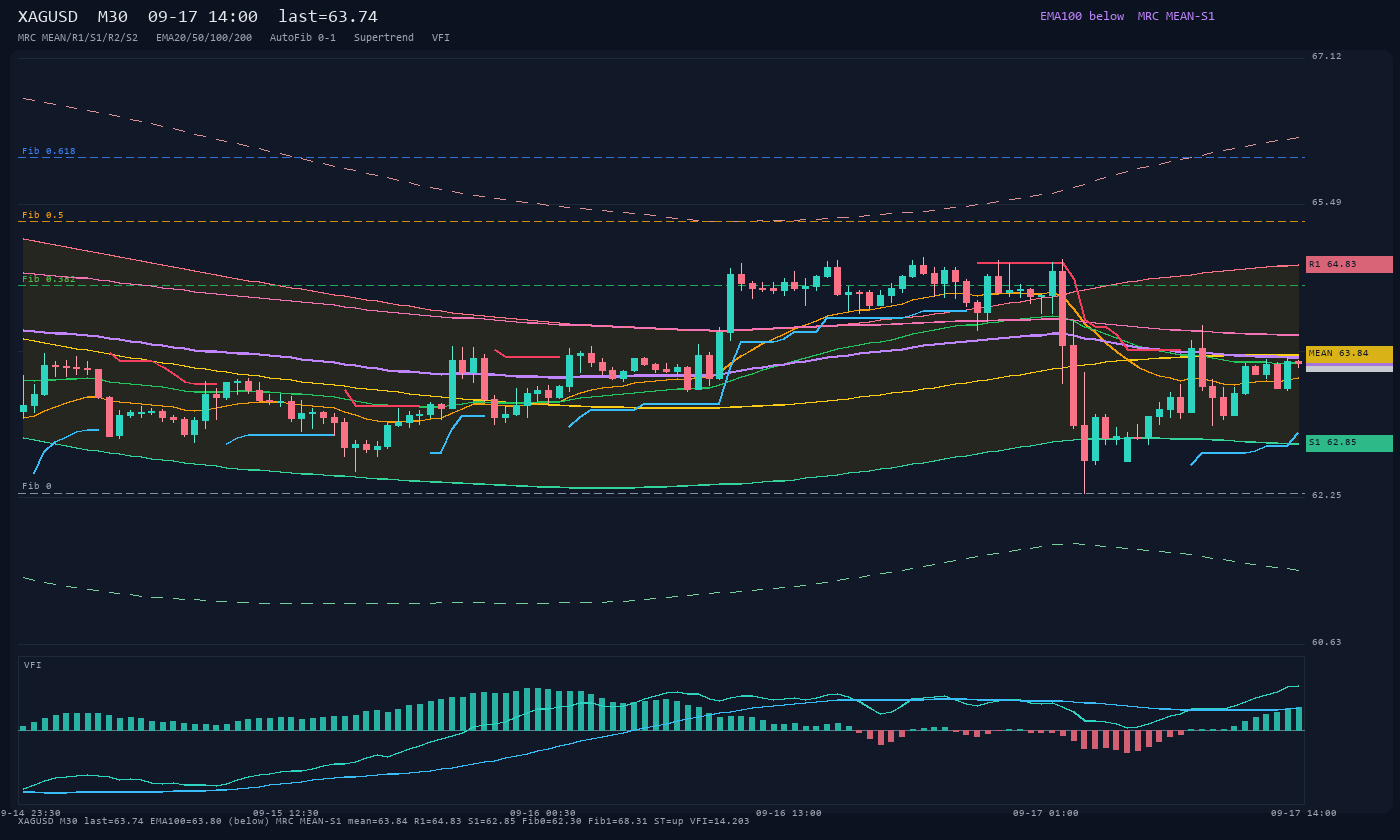This screenshot has width=1400, height=840.
Task: Select the M30 timeframe label
Action: point(112,17)
